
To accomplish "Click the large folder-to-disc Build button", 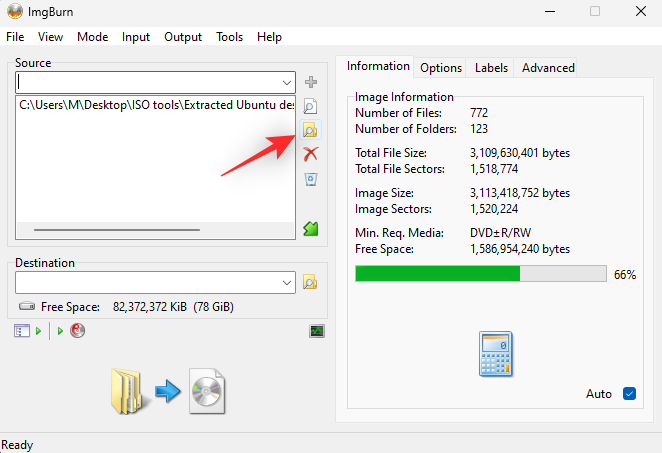I will [x=168, y=391].
